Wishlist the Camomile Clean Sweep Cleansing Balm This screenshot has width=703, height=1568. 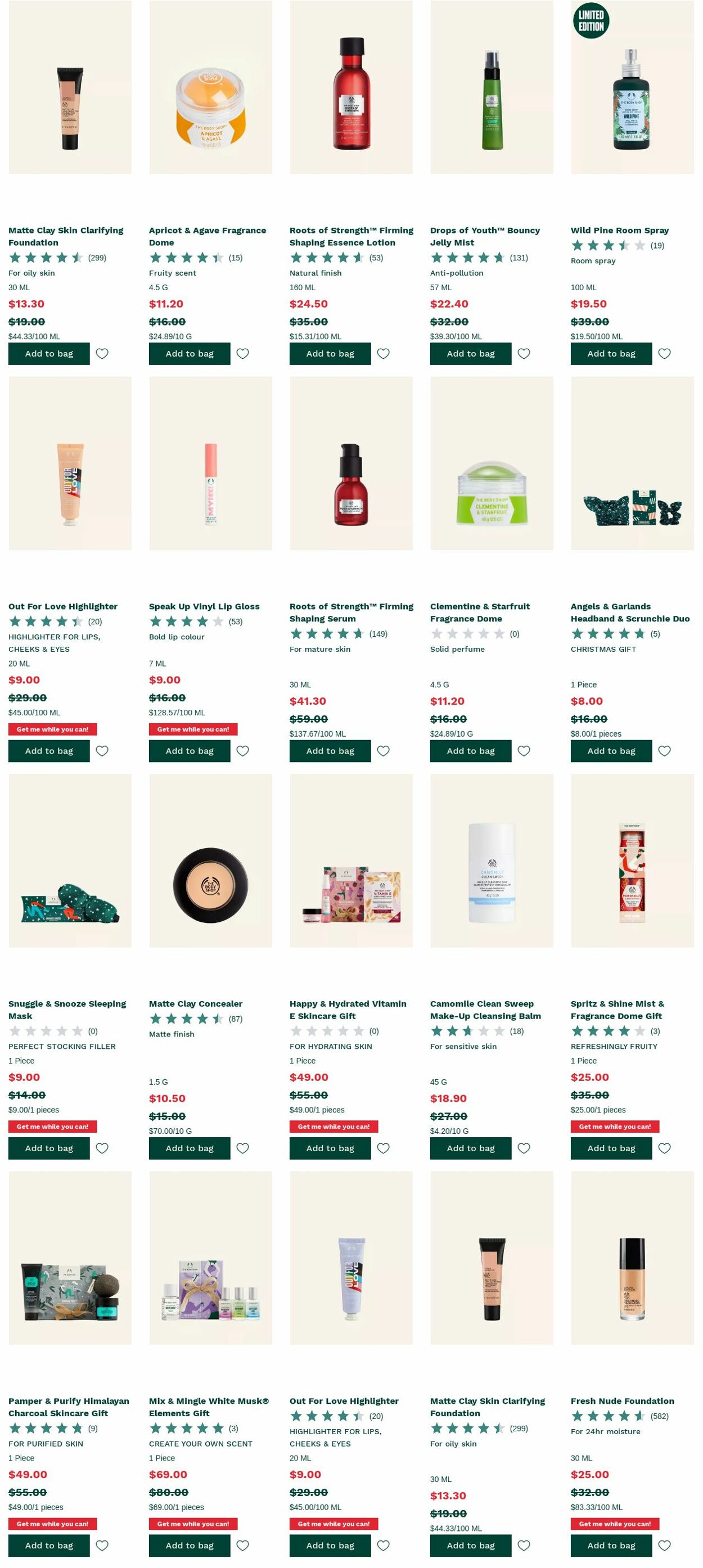(x=524, y=1148)
